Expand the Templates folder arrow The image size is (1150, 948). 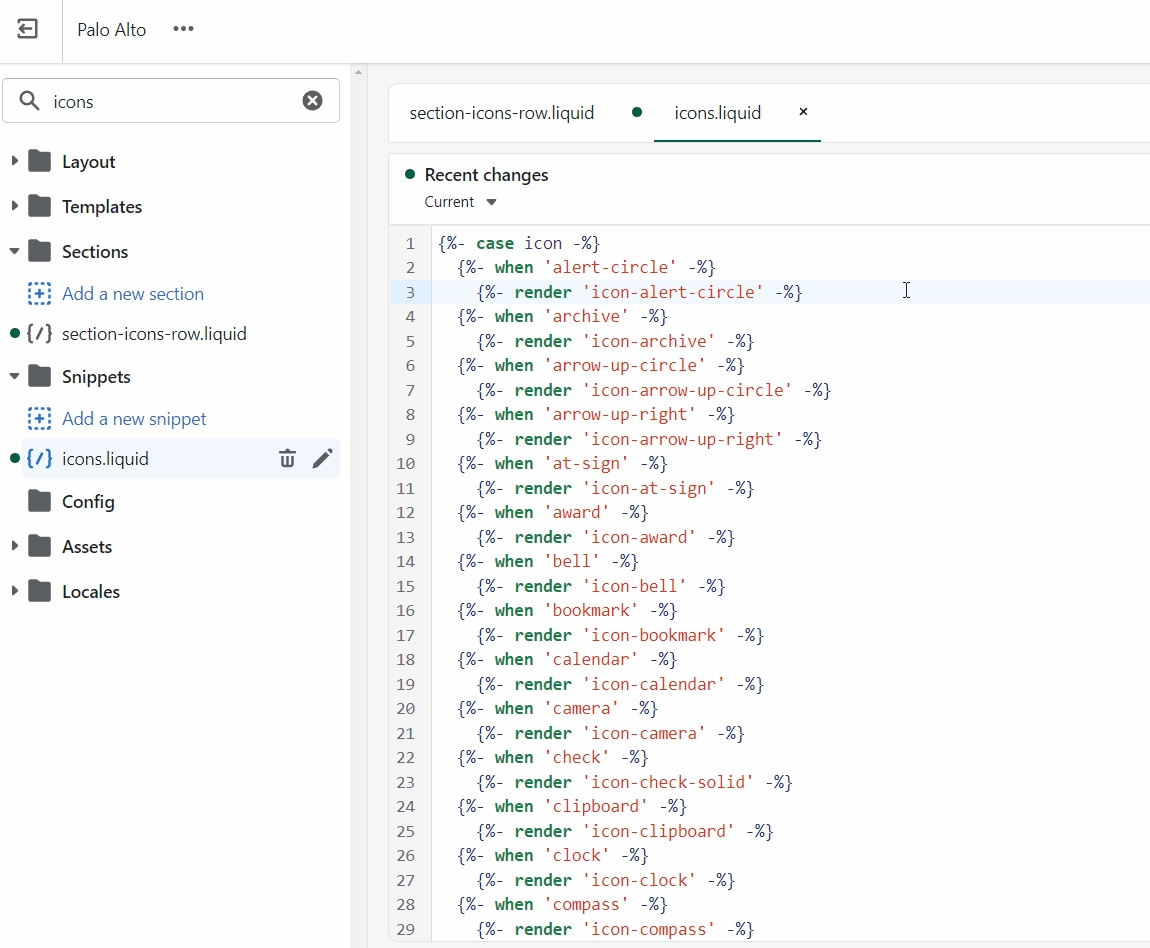point(14,206)
